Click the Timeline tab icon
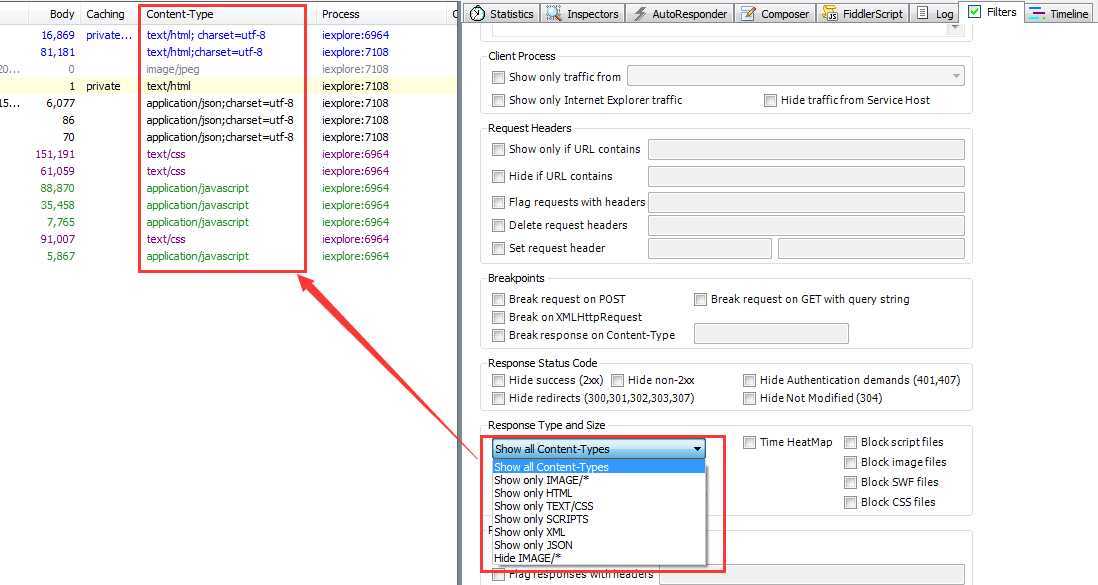The image size is (1098, 585). (1036, 14)
